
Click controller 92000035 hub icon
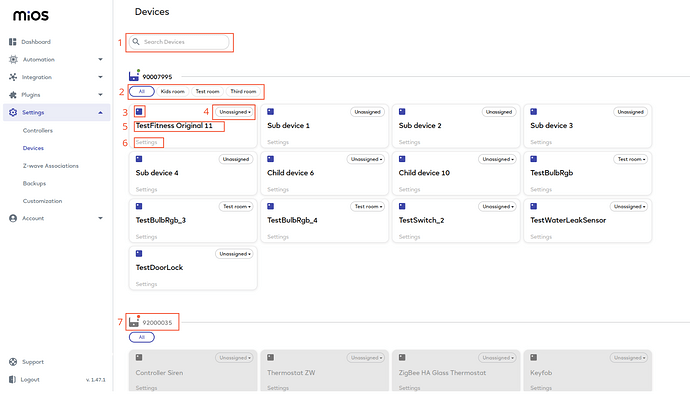pos(134,322)
